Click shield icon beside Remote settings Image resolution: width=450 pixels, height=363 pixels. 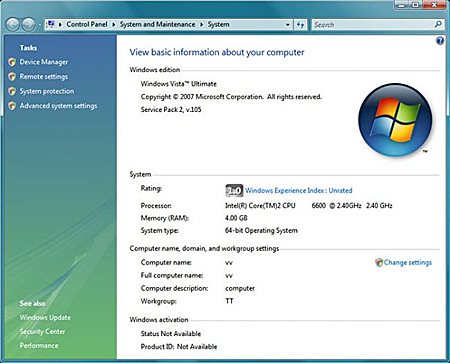12,77
